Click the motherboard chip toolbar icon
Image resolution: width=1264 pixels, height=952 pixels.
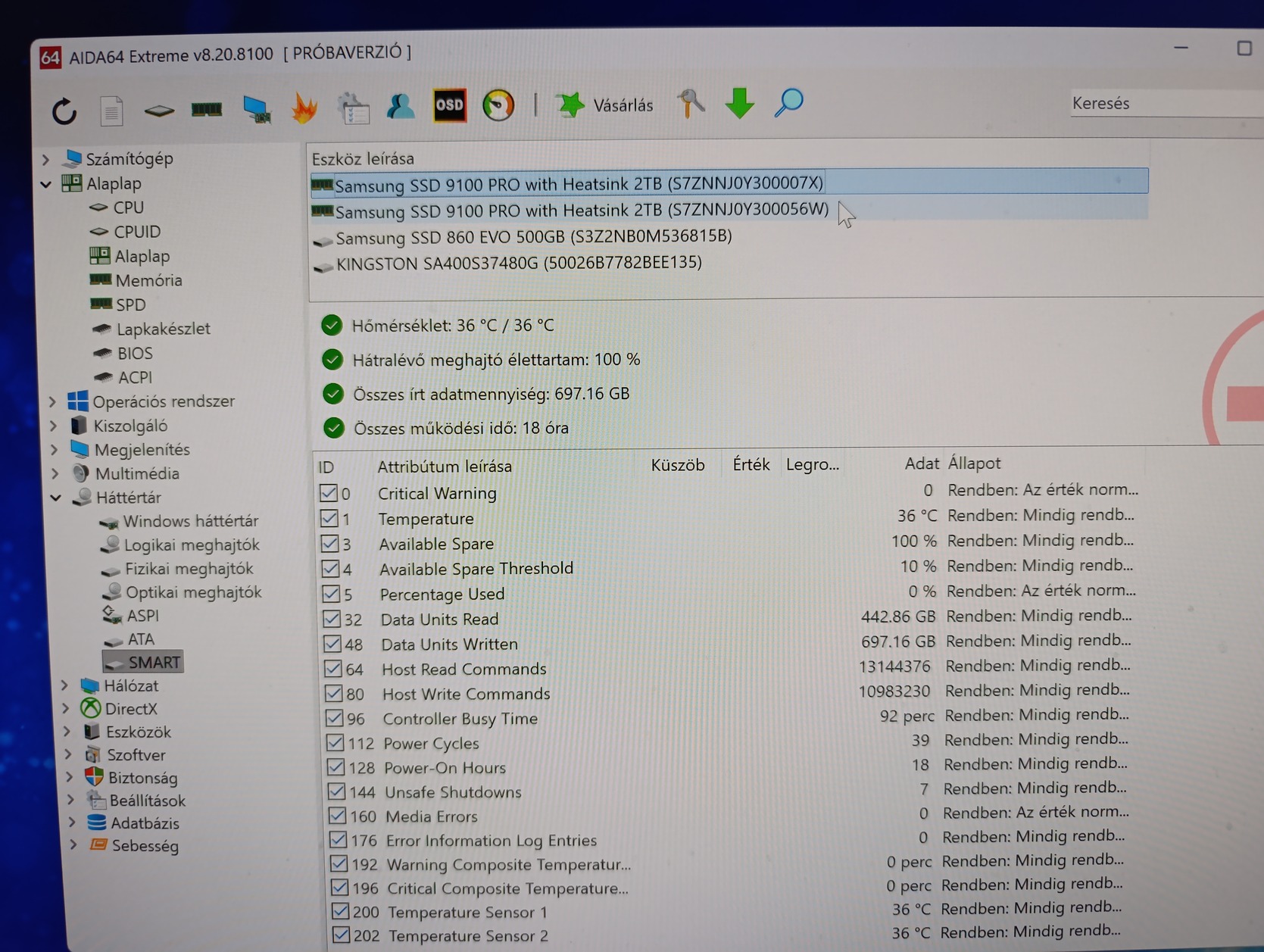(x=159, y=111)
